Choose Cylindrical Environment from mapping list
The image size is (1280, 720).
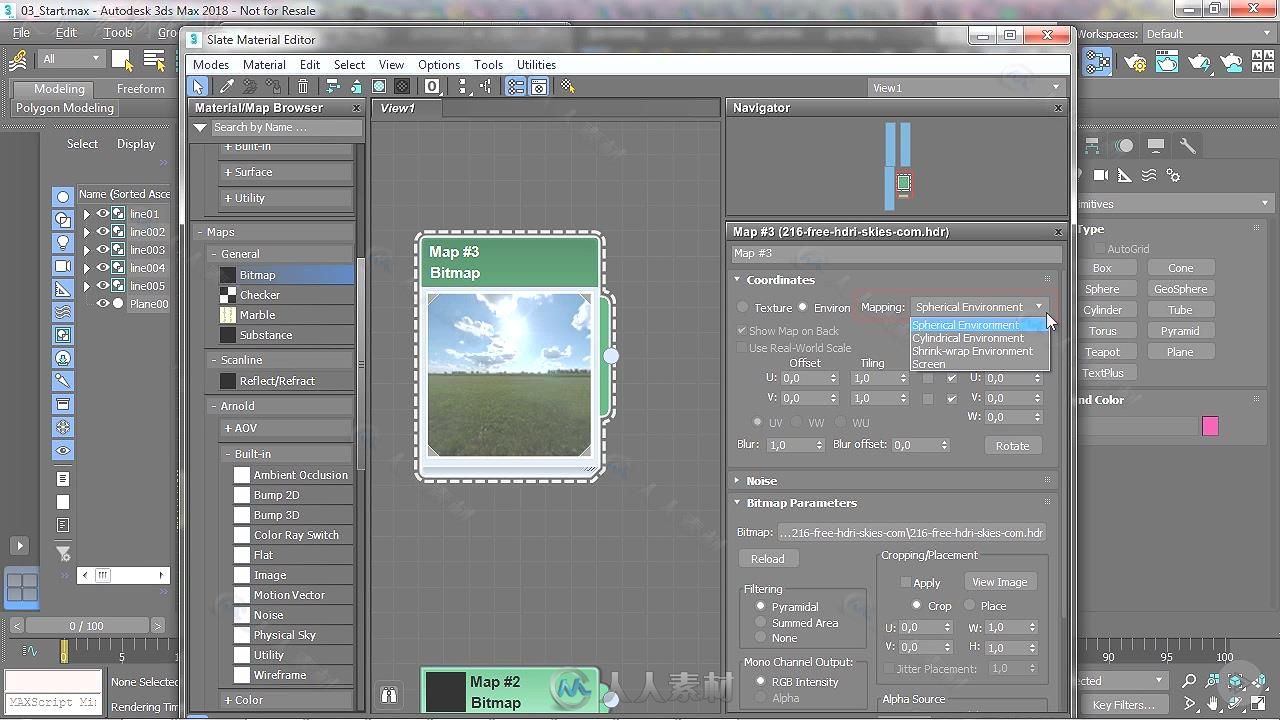[x=979, y=338]
